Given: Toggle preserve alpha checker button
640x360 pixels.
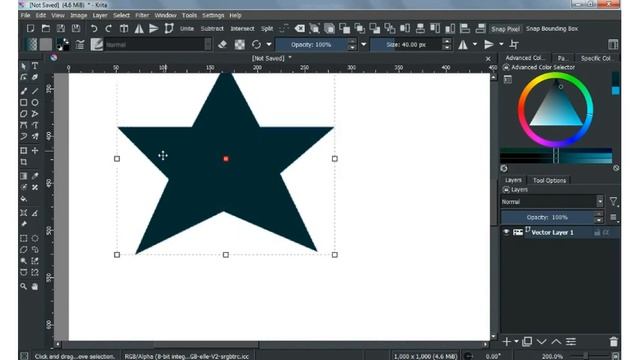Looking at the screenshot, I should click(x=240, y=44).
